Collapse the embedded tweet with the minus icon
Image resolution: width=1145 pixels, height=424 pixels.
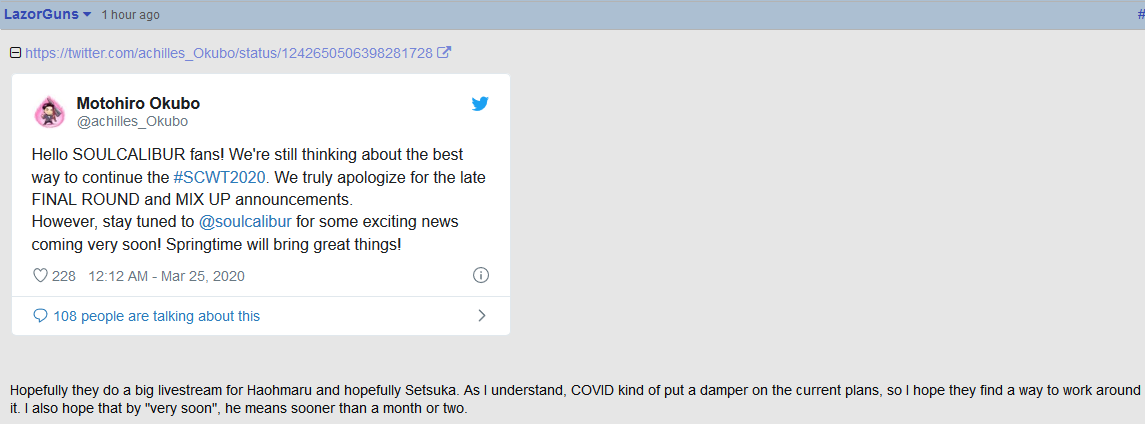point(15,53)
